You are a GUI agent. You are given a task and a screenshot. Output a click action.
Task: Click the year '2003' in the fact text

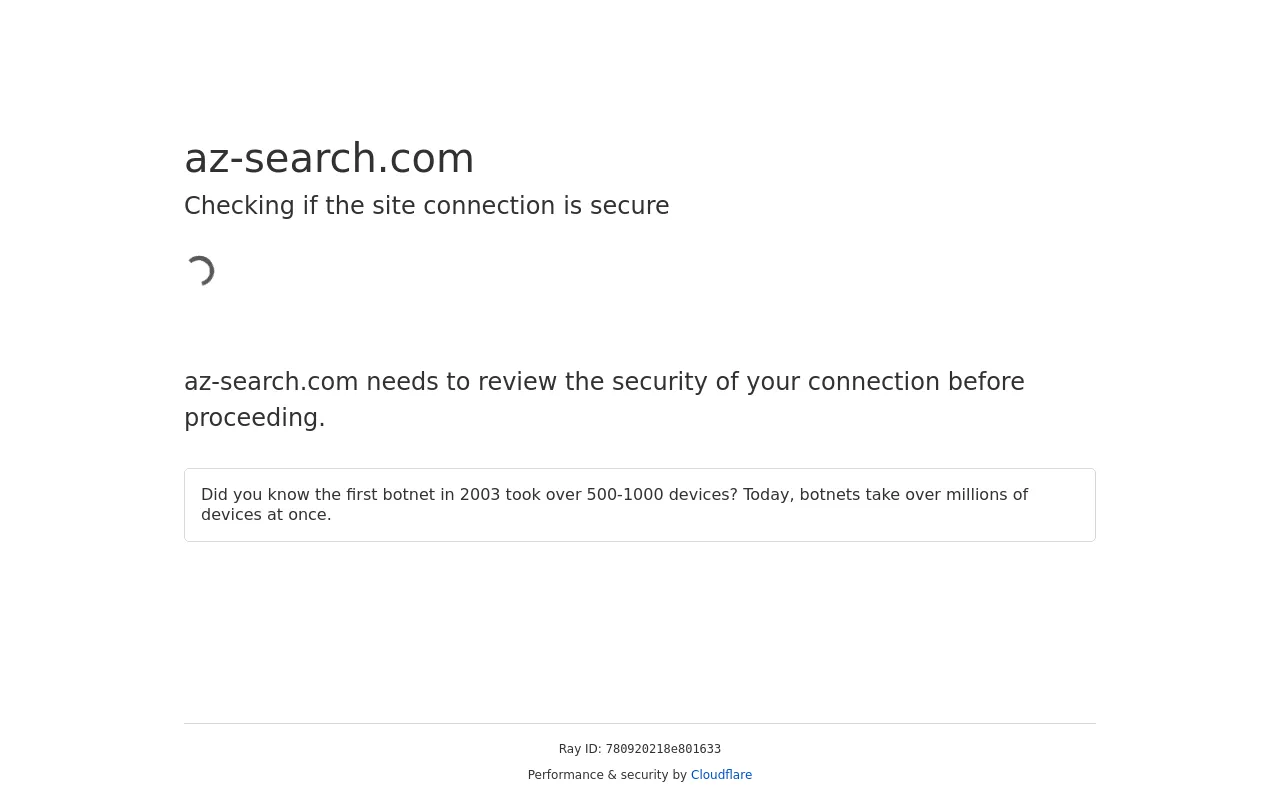[x=480, y=495]
